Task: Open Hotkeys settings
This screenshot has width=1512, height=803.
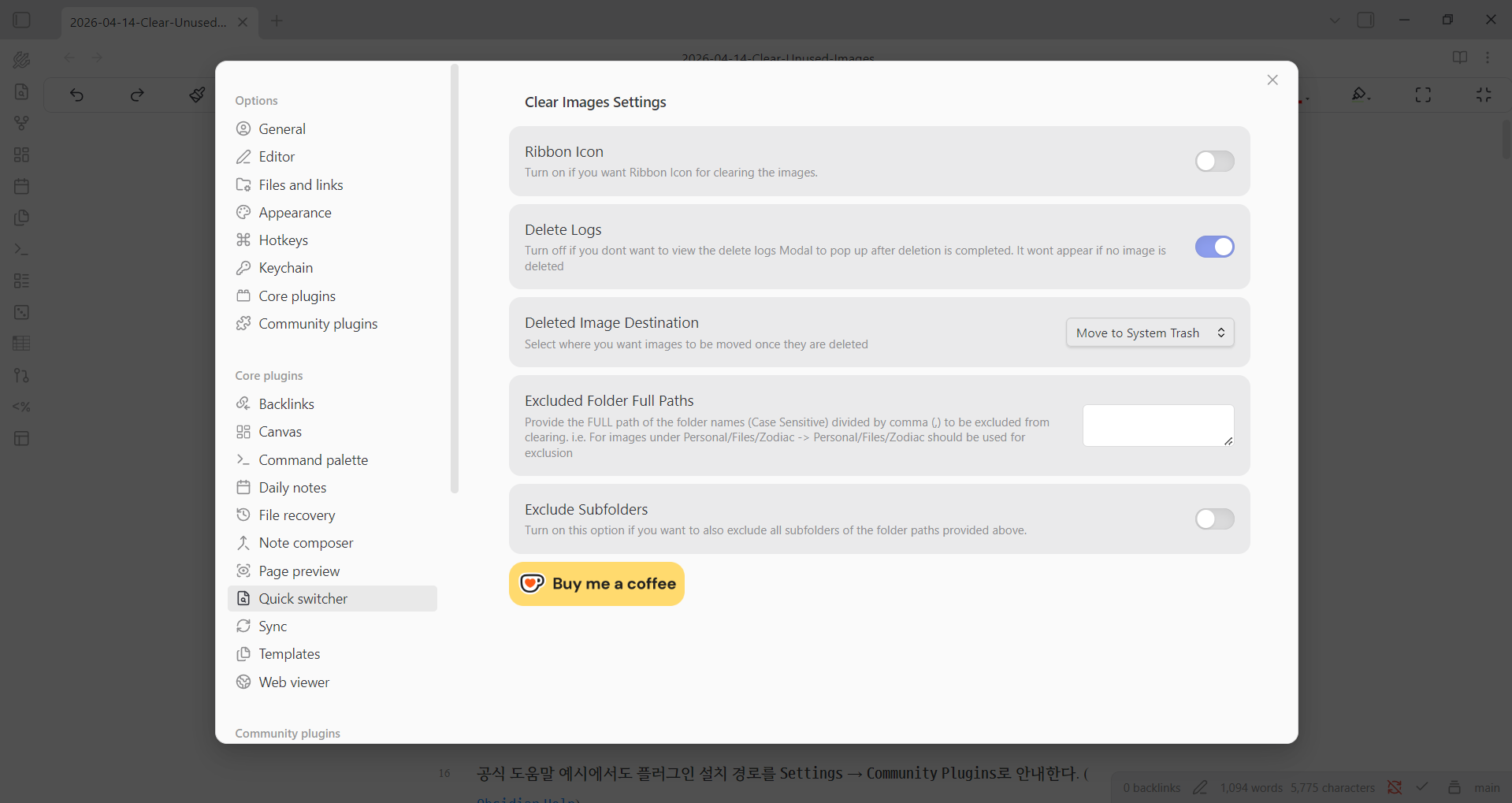Action: coord(332,240)
